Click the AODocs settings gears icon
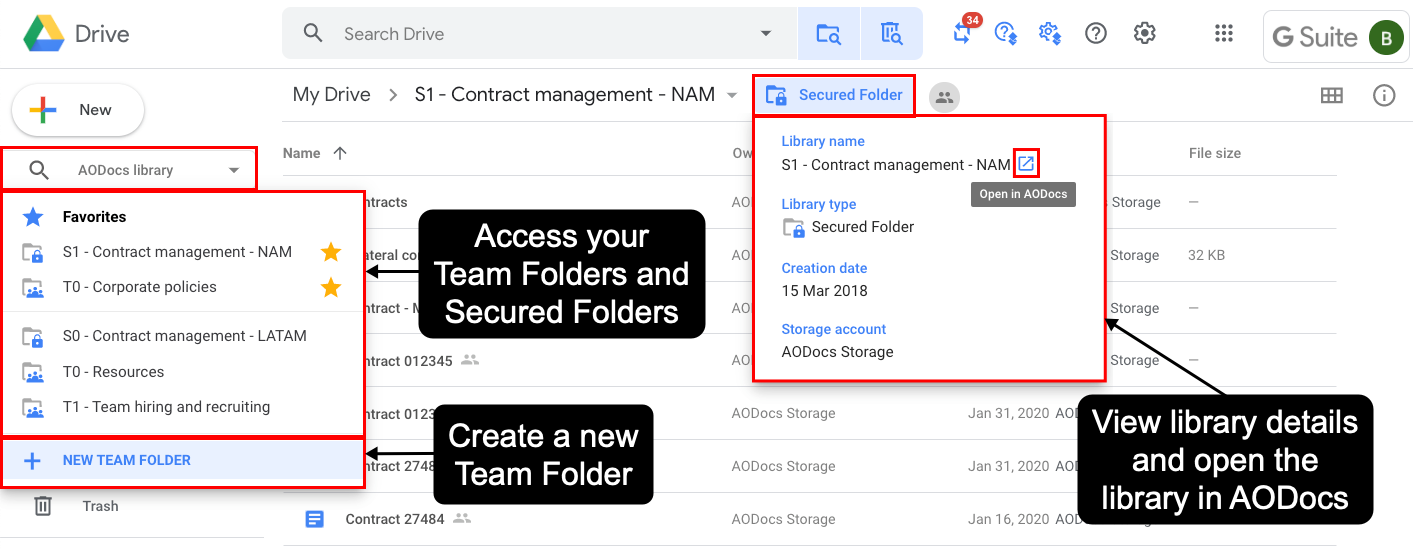1413x549 pixels. (1049, 33)
